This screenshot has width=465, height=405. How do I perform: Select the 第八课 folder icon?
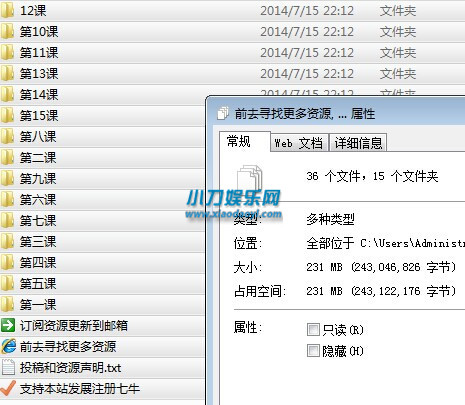tap(7, 137)
